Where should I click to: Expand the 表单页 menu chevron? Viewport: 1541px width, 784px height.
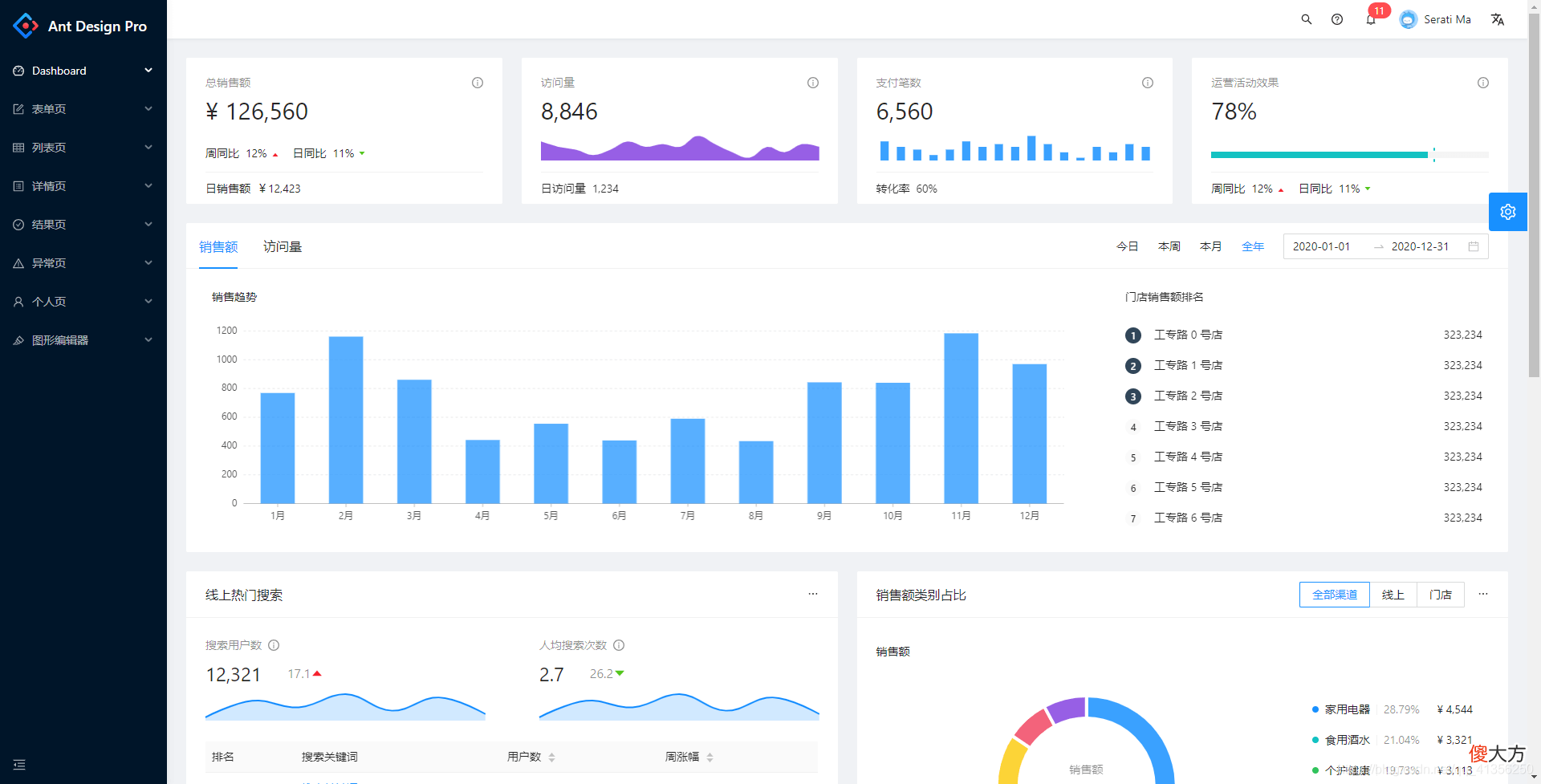click(x=148, y=109)
